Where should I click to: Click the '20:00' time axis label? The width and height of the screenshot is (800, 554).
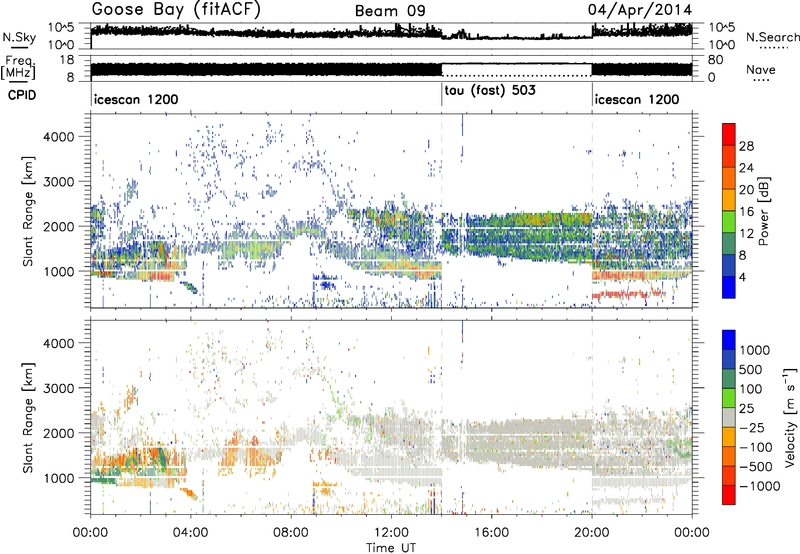592,533
